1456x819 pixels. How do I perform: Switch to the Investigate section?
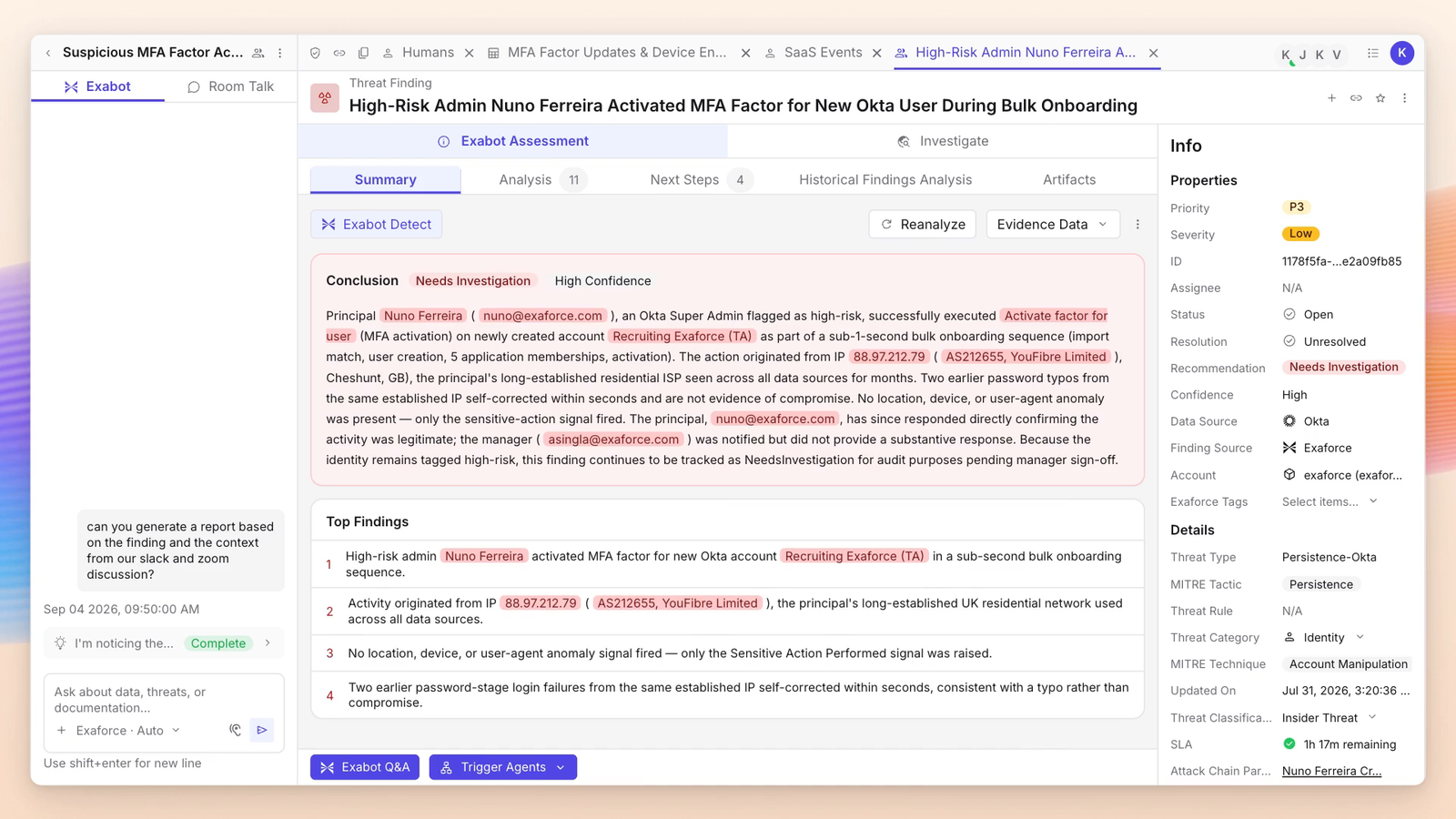coord(943,141)
